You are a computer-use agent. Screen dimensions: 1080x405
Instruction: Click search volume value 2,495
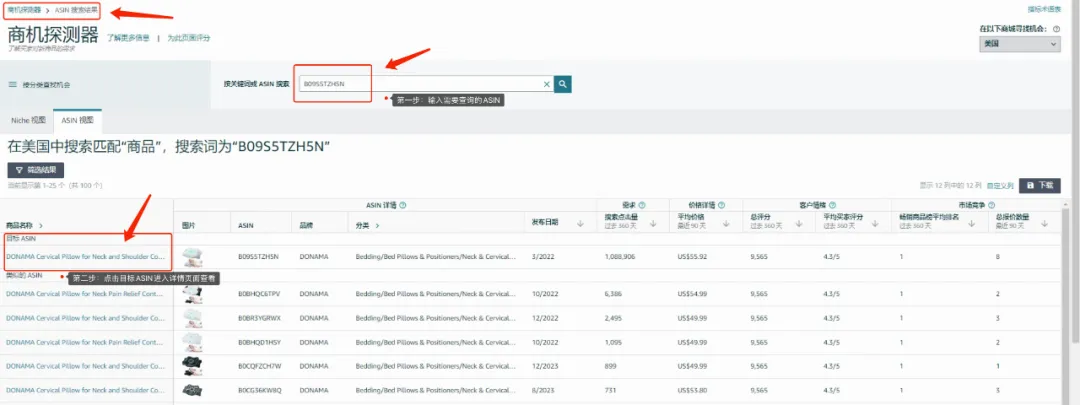click(x=613, y=318)
